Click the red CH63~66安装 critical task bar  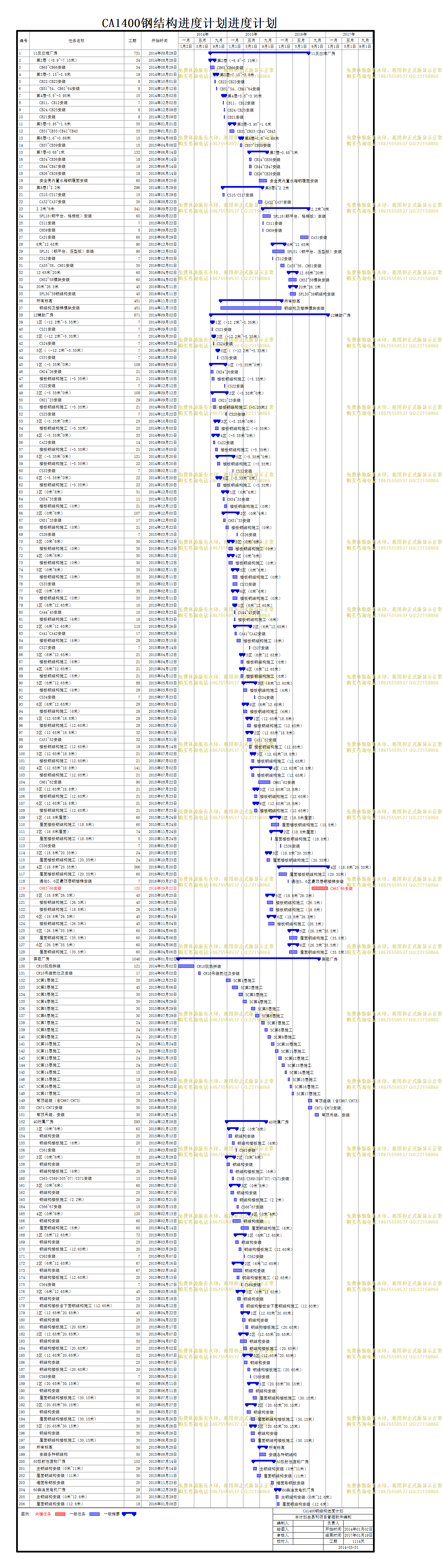coord(320,889)
